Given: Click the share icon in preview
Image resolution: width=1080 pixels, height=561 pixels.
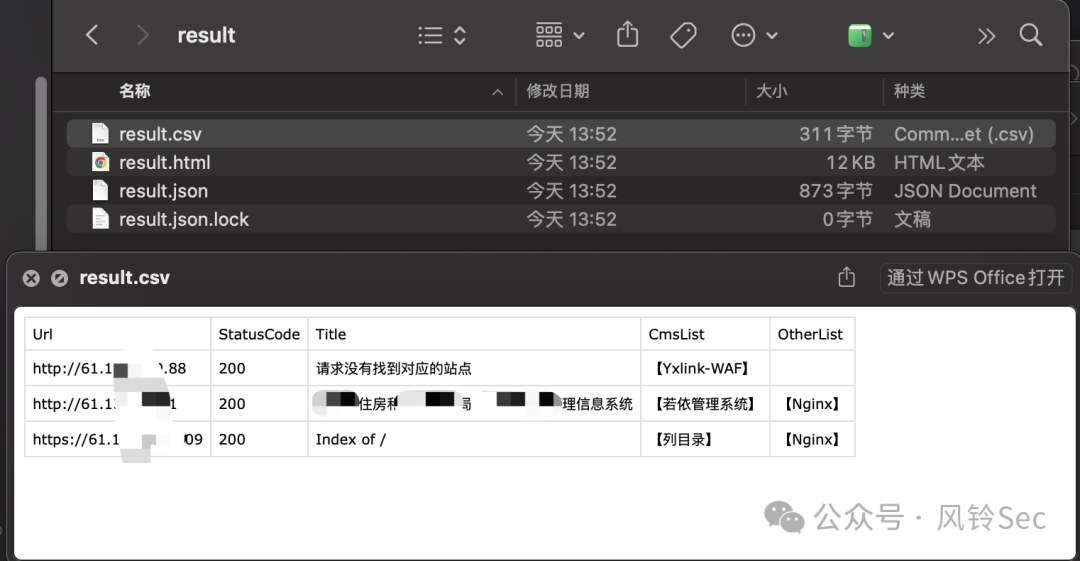Looking at the screenshot, I should [x=846, y=278].
